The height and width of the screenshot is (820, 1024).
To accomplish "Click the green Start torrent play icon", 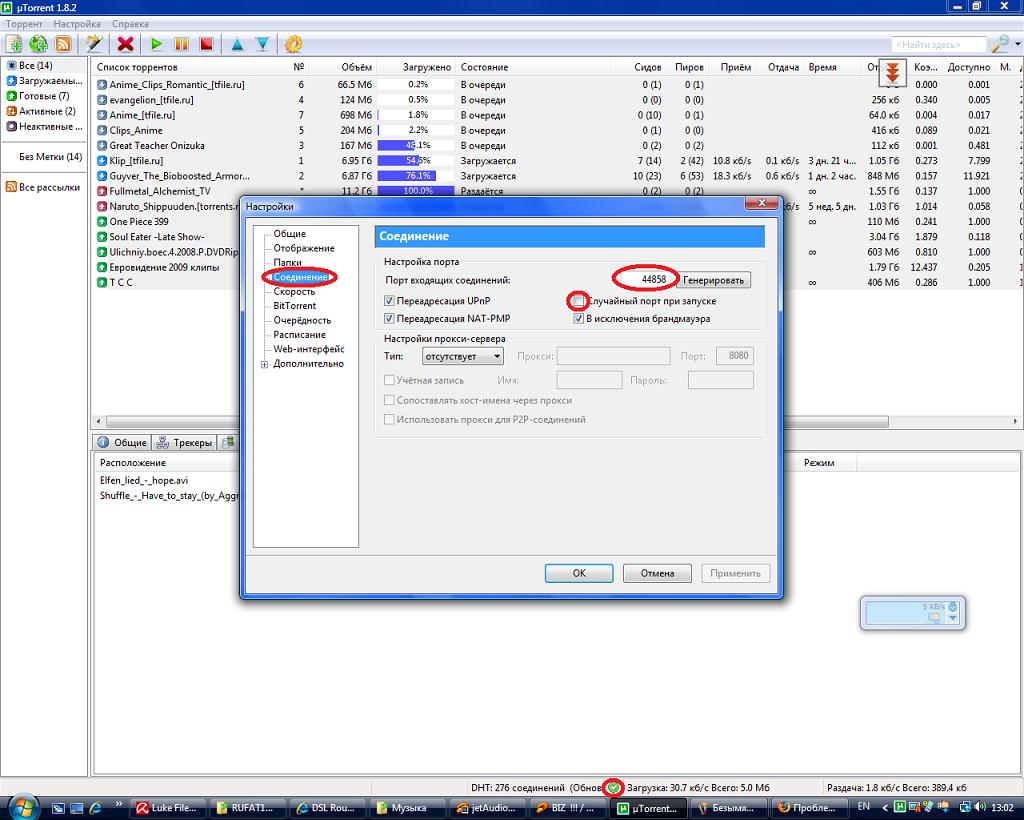I will click(157, 44).
